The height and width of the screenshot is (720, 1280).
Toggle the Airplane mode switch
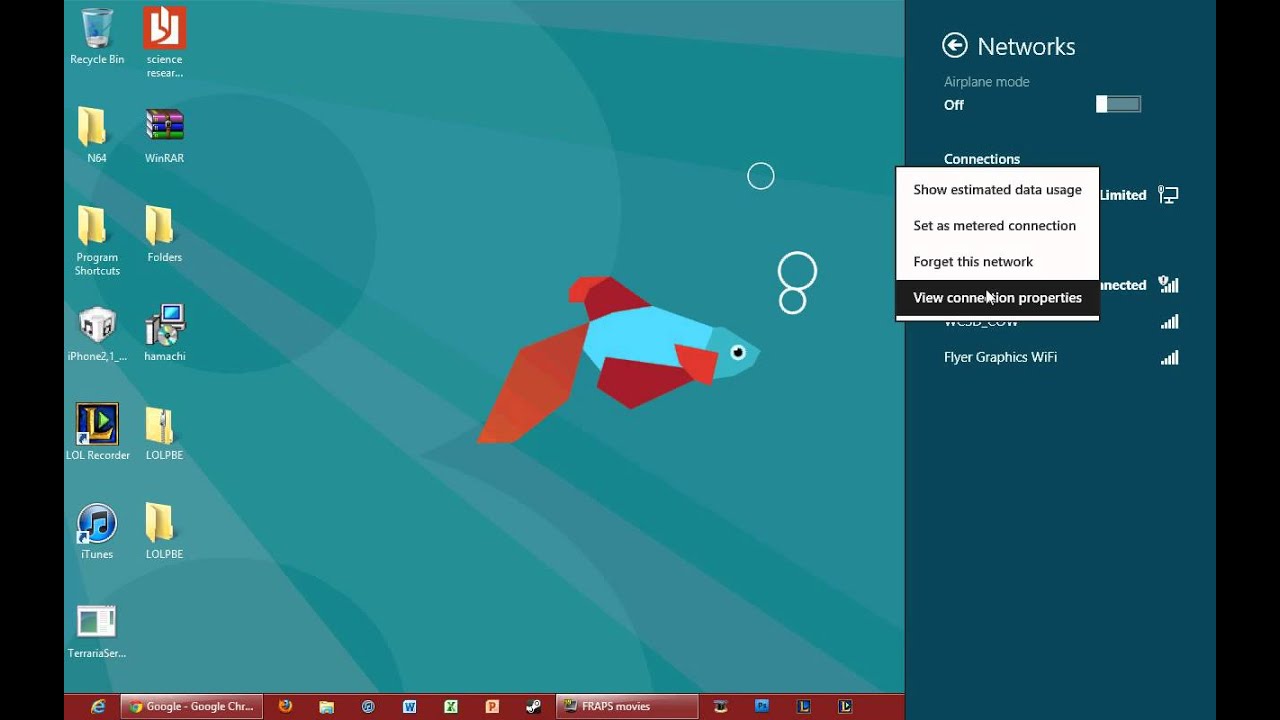click(x=1118, y=104)
